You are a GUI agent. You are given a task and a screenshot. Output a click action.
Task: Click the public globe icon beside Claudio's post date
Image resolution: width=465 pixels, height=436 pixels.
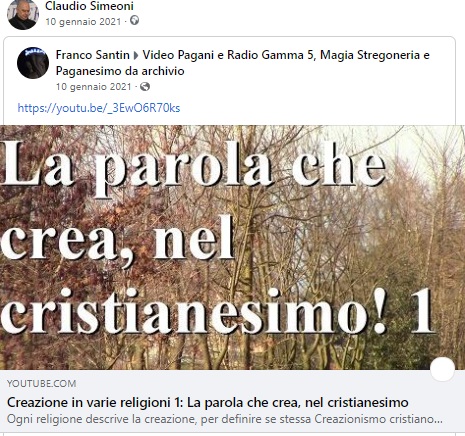coord(134,21)
